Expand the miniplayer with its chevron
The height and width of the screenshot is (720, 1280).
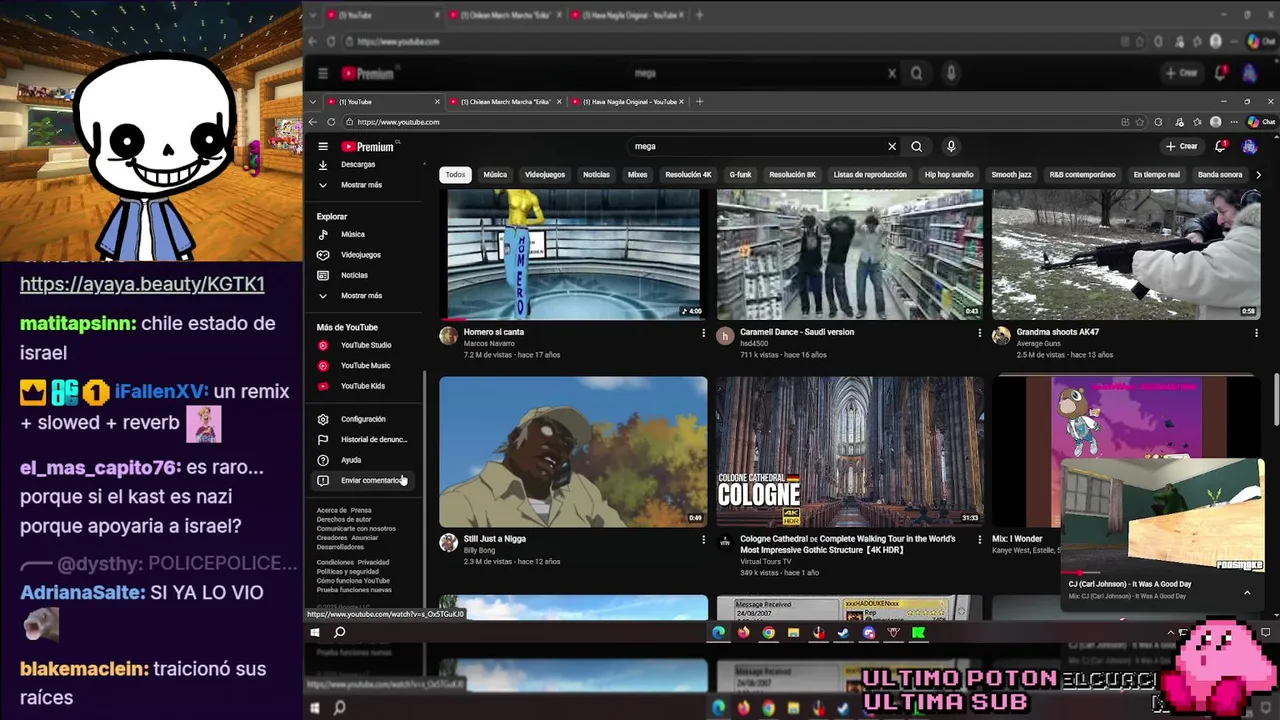[x=1247, y=593]
